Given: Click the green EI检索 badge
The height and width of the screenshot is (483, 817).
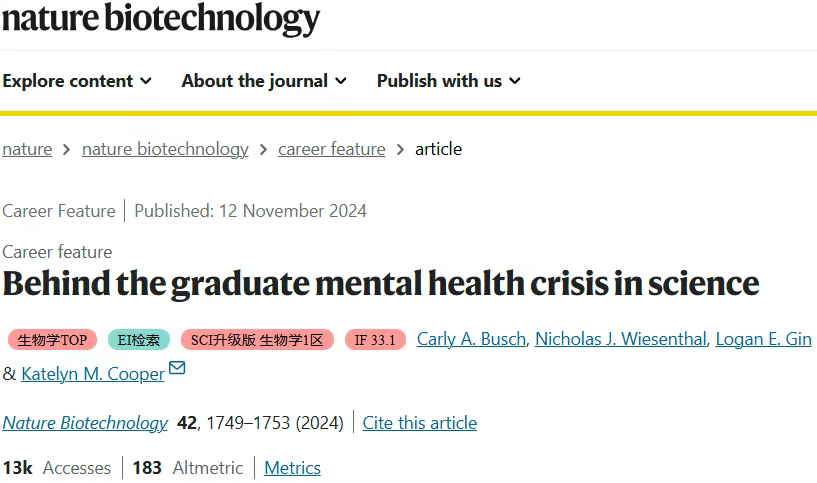Looking at the screenshot, I should 139,340.
